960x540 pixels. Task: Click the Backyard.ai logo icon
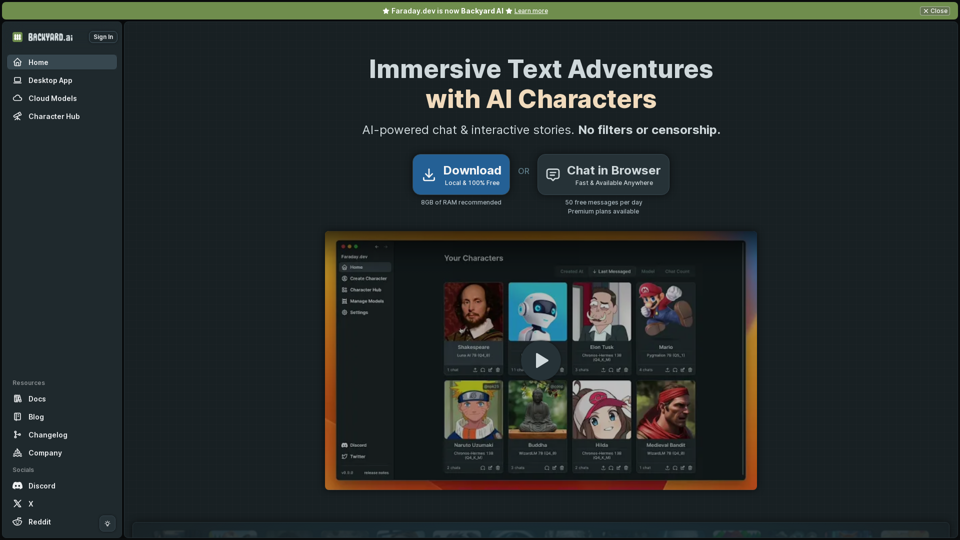pos(17,37)
